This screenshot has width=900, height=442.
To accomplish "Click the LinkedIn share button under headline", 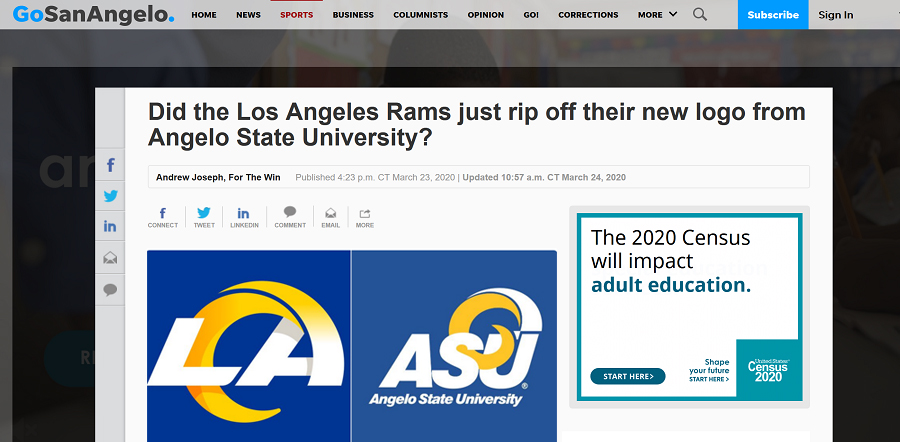I will 244,218.
